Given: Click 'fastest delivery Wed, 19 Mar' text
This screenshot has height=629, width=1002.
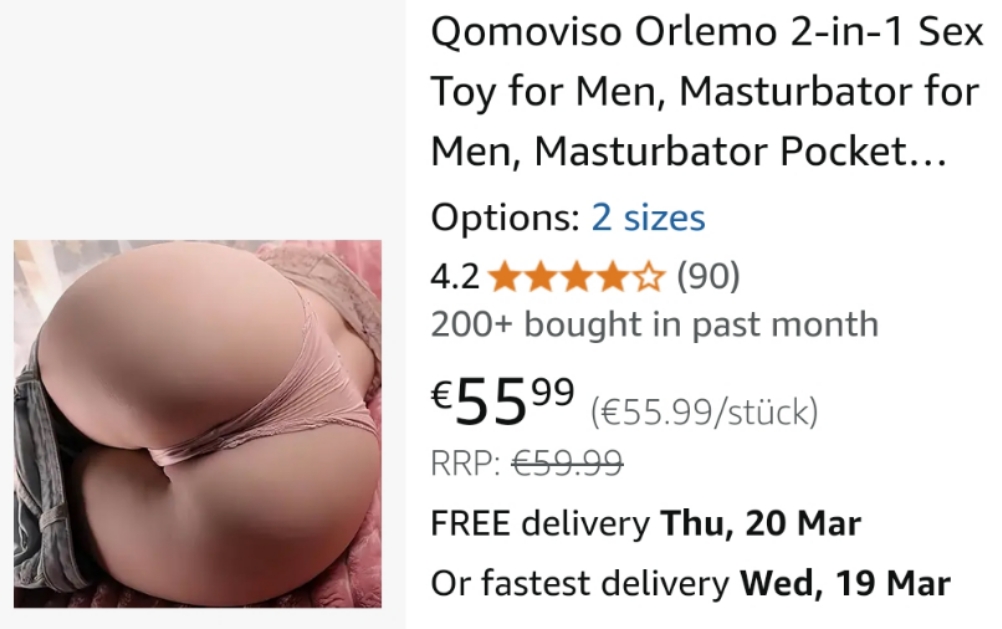Looking at the screenshot, I should click(x=716, y=582).
